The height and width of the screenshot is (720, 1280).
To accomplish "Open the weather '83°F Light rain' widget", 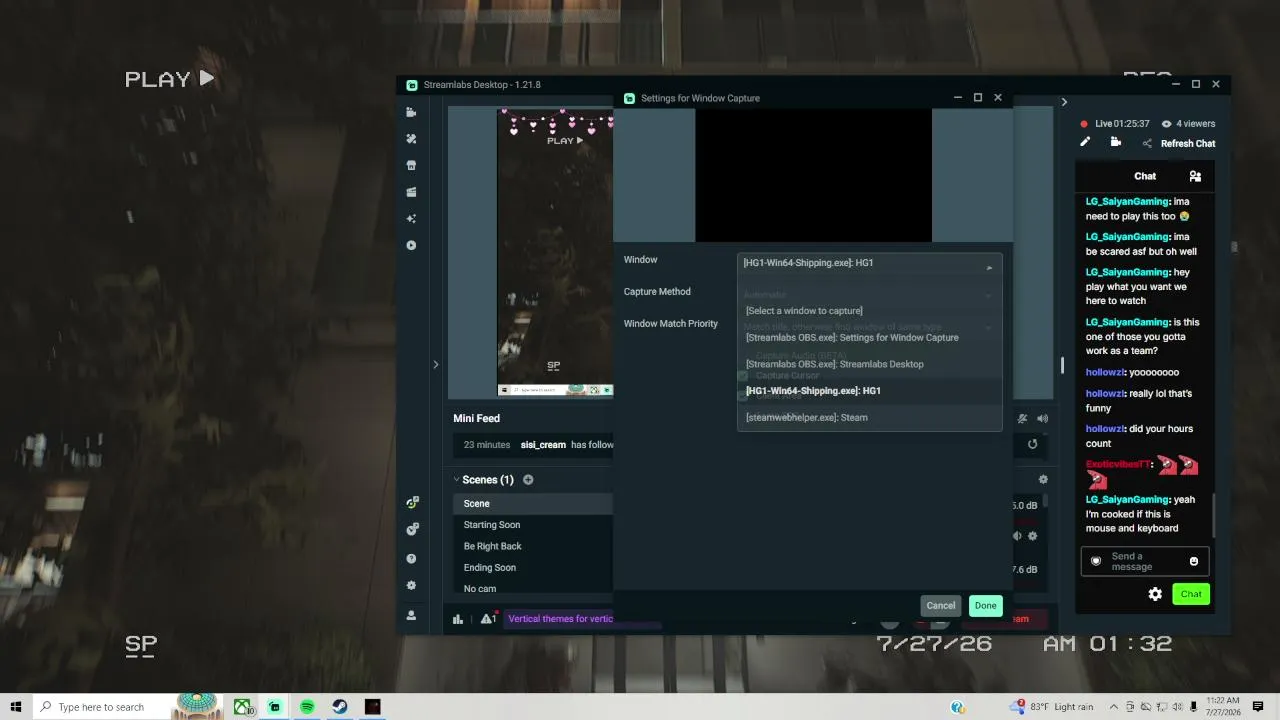I will (x=1052, y=707).
